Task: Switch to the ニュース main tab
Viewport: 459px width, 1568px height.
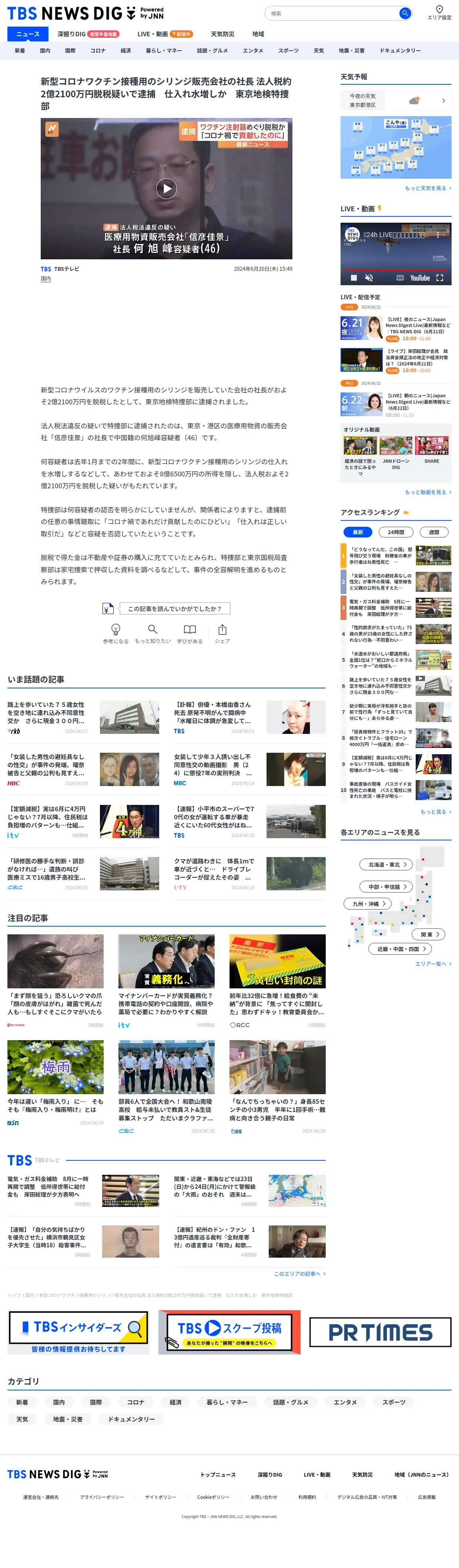Action: (28, 34)
